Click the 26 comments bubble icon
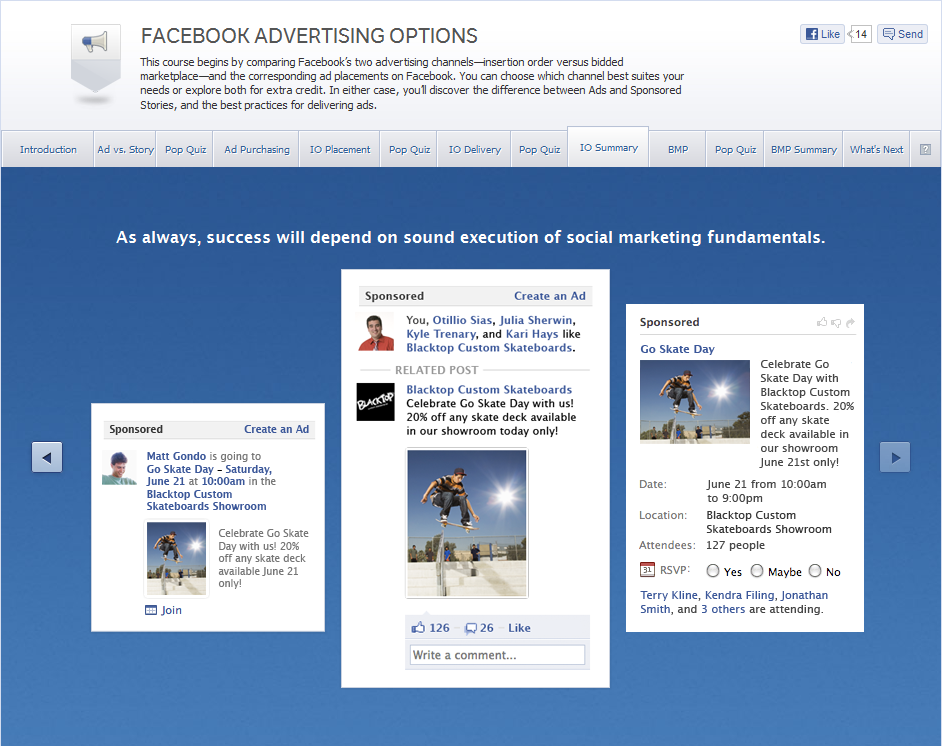Viewport: 942px width, 746px height. click(471, 628)
